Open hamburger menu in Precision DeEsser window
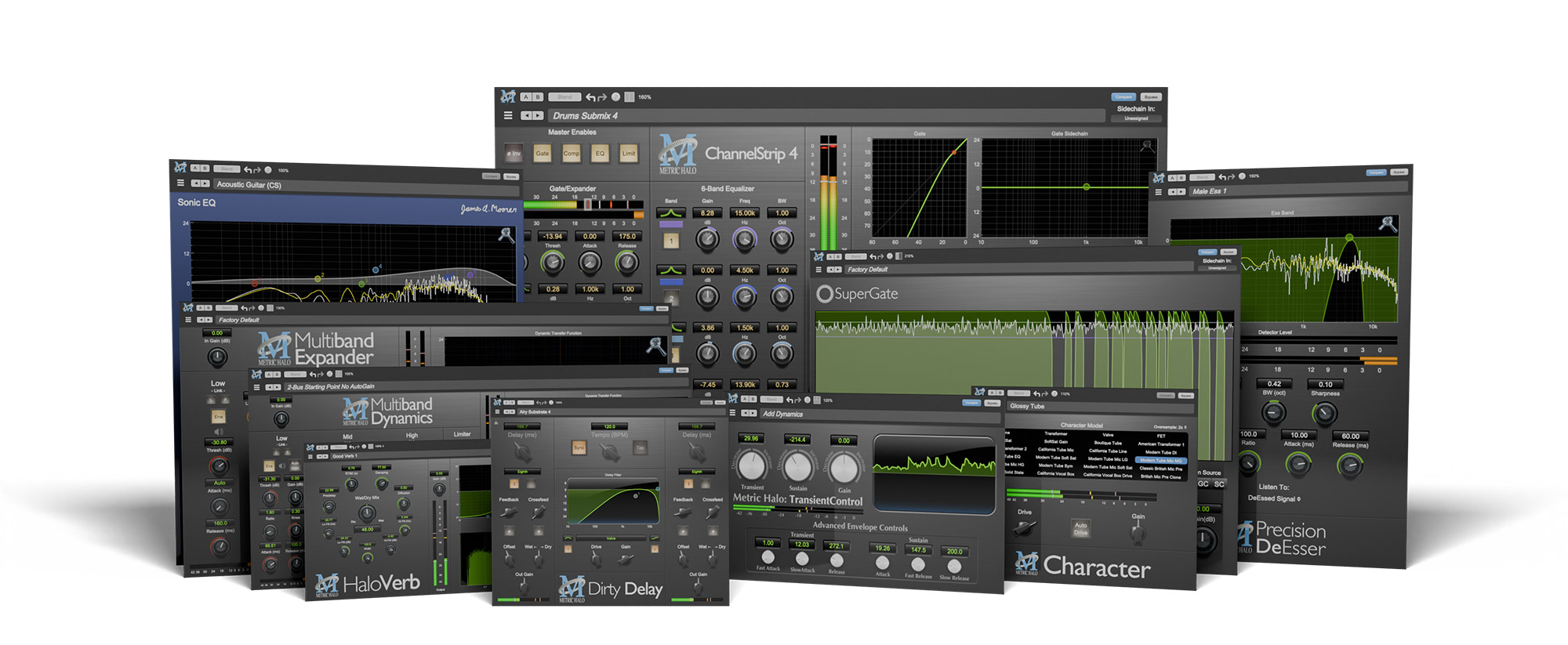Image resolution: width=1568 pixels, height=645 pixels. click(x=1160, y=190)
